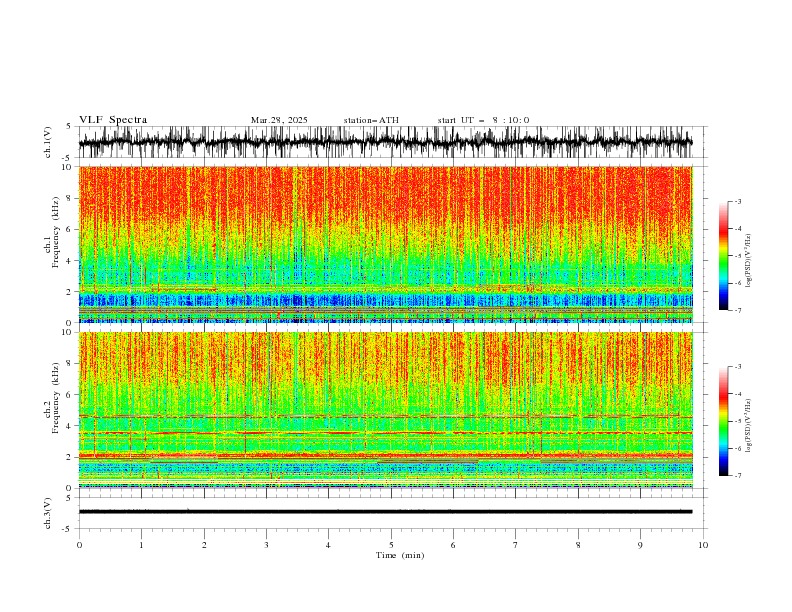Select the date 'Mar.28, 2025'
This screenshot has width=792, height=612.
tap(279, 120)
